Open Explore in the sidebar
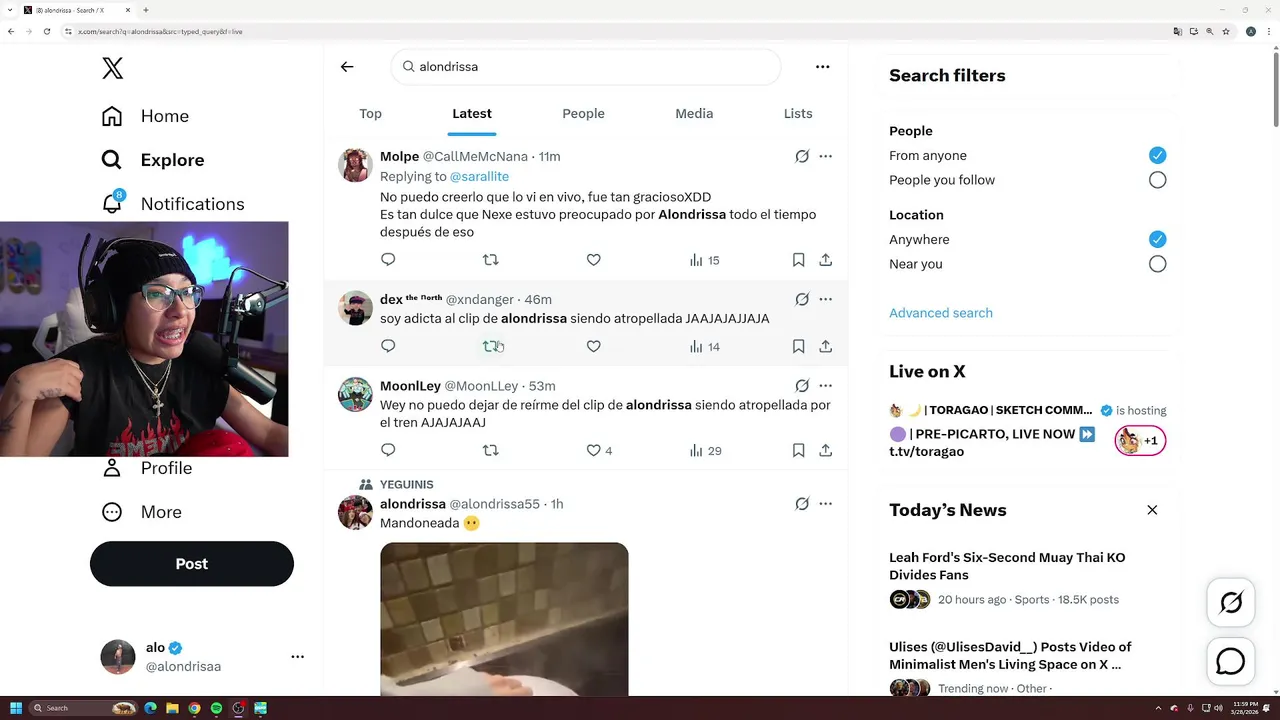Screen dimensions: 1280x720 tap(153, 160)
